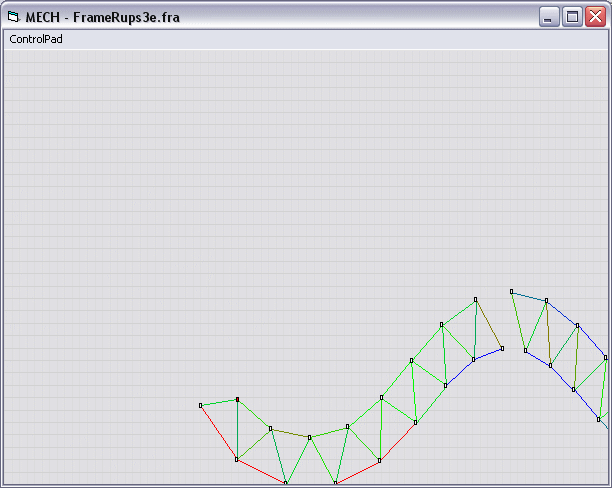Click the MECH application icon in title bar
The height and width of the screenshot is (488, 612).
(x=14, y=17)
